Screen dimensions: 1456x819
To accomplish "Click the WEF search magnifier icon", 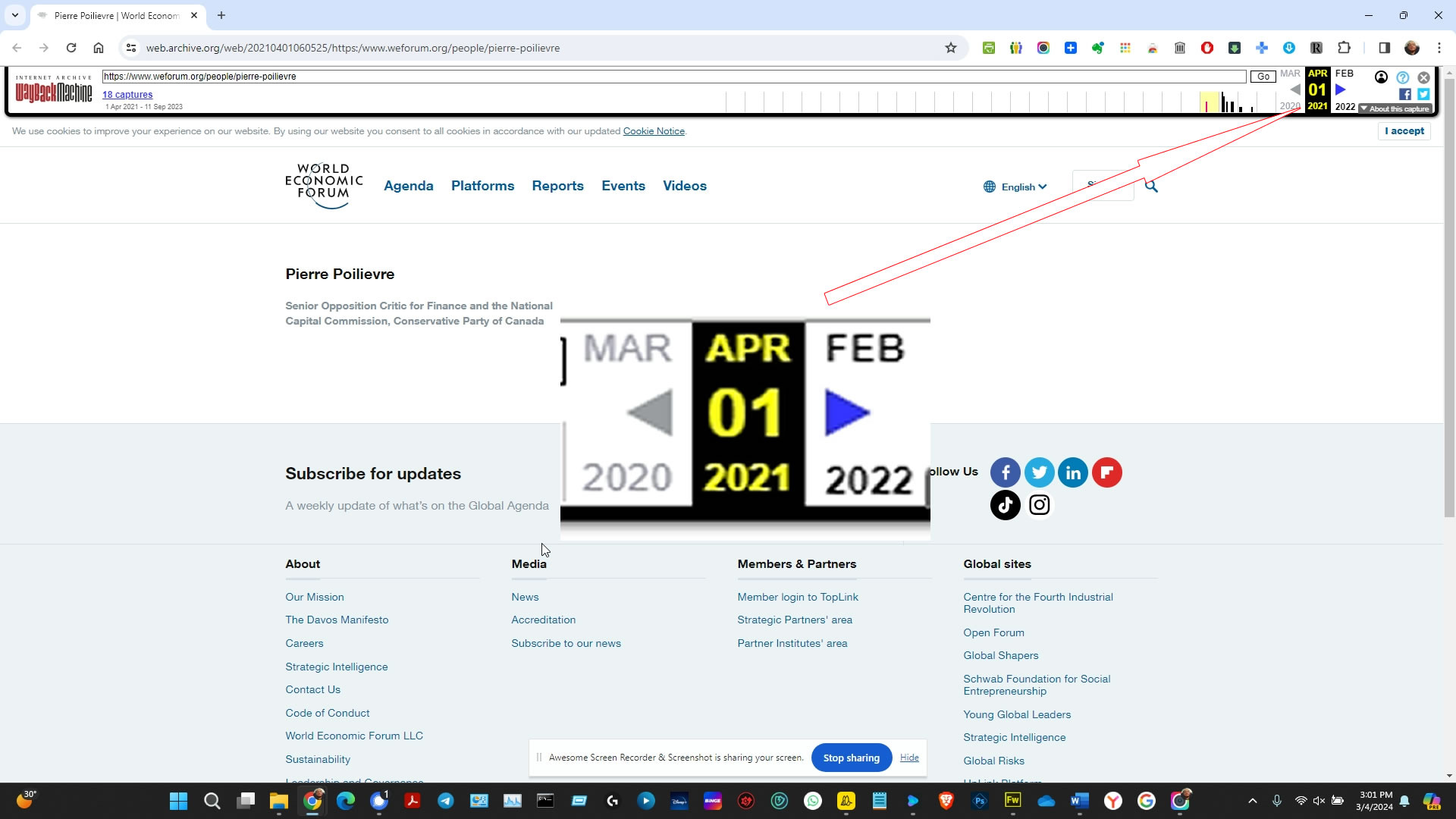I will (x=1151, y=187).
